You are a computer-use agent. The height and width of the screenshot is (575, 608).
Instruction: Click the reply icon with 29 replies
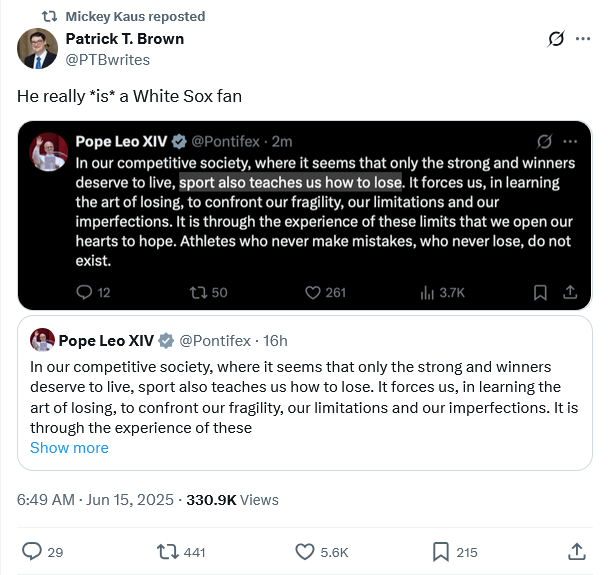click(32, 551)
